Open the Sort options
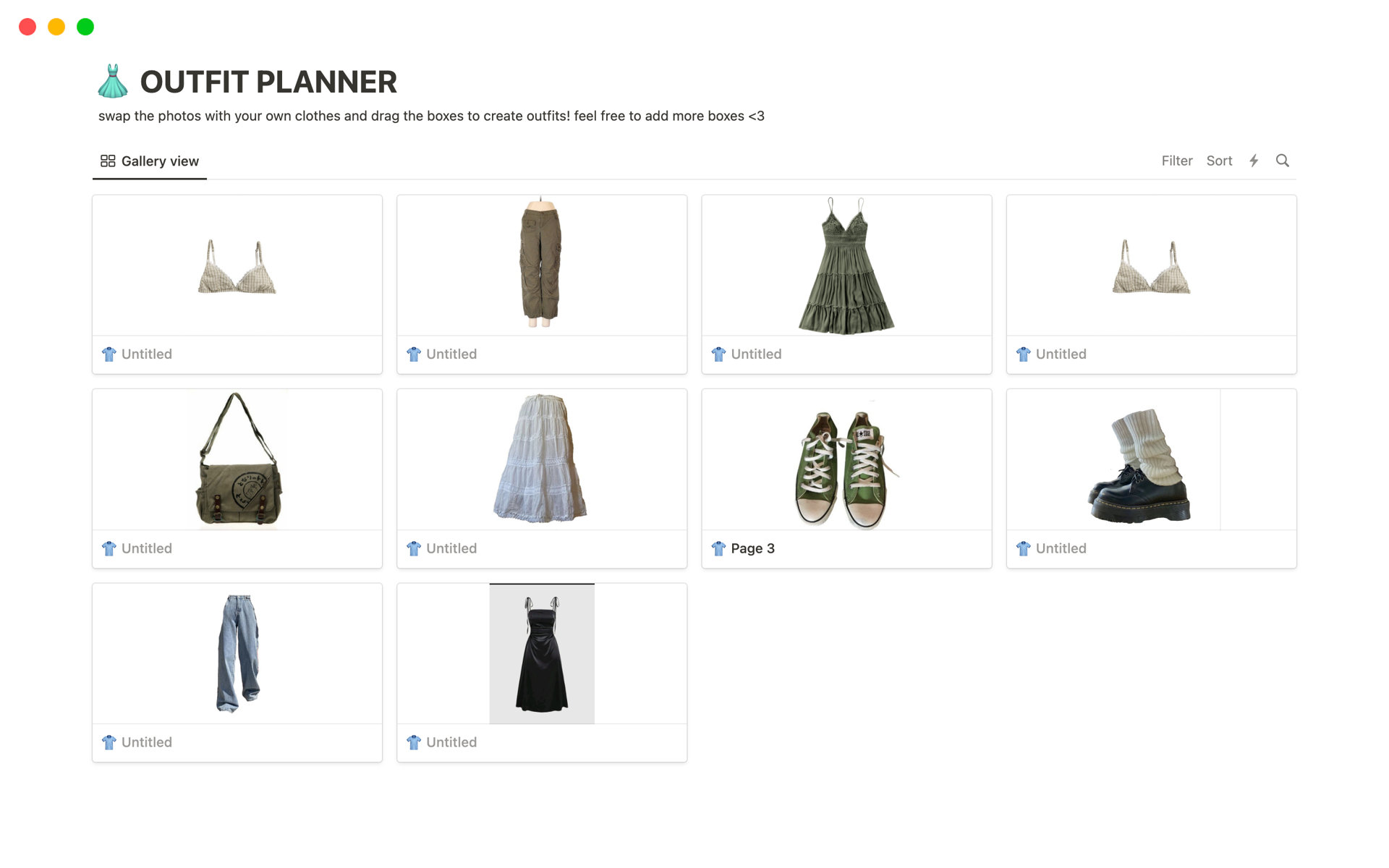This screenshot has height=868, width=1389. click(x=1219, y=161)
